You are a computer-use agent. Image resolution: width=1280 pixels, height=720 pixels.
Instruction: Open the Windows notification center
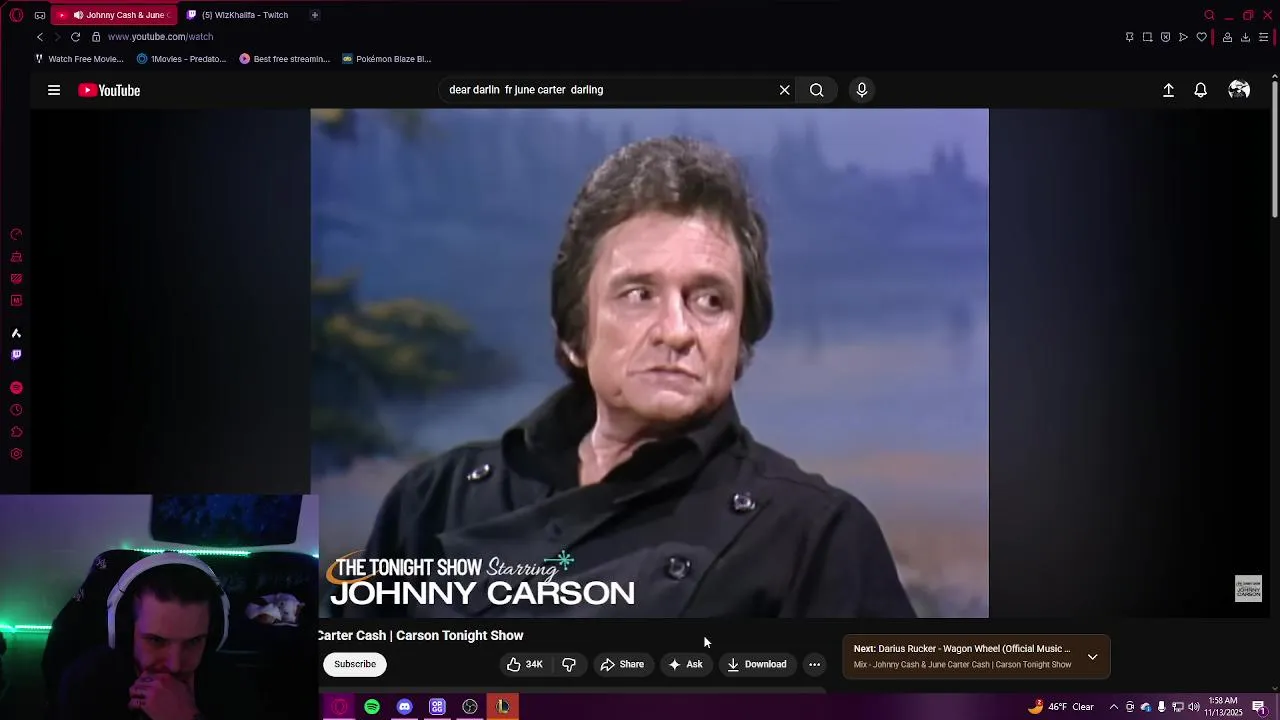(1259, 707)
